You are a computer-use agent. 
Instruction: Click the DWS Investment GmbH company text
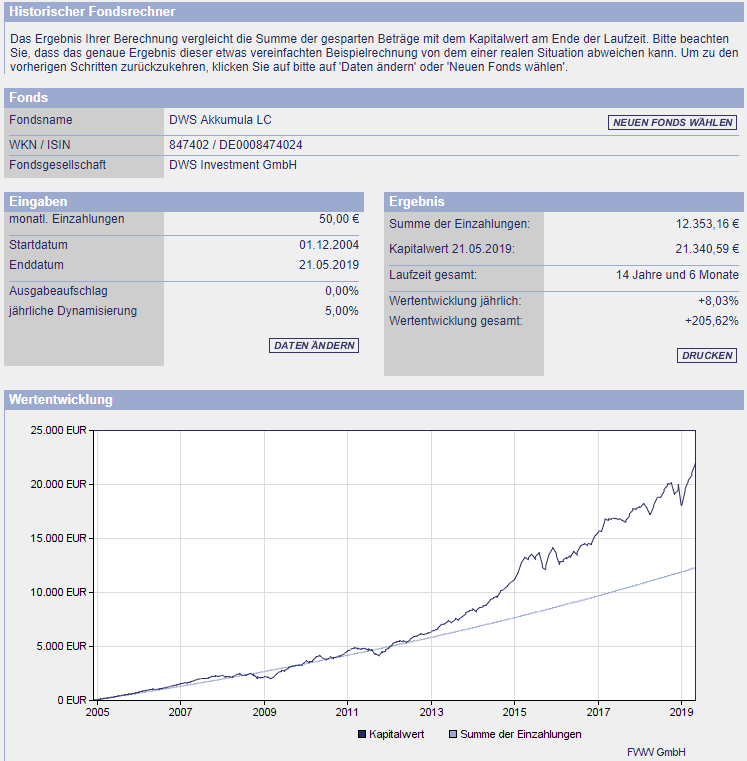(x=233, y=165)
